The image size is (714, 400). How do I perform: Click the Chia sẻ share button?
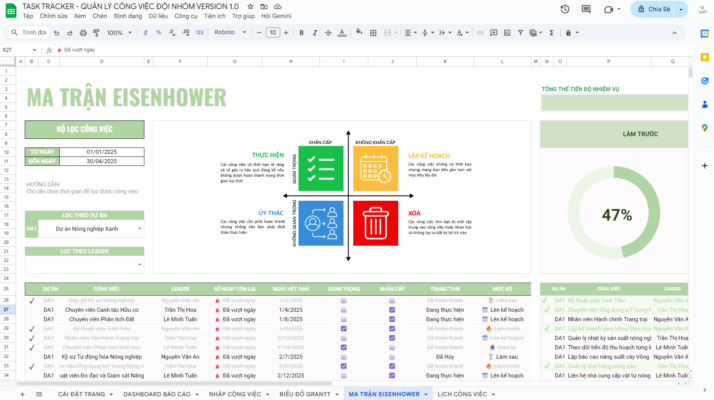point(653,9)
